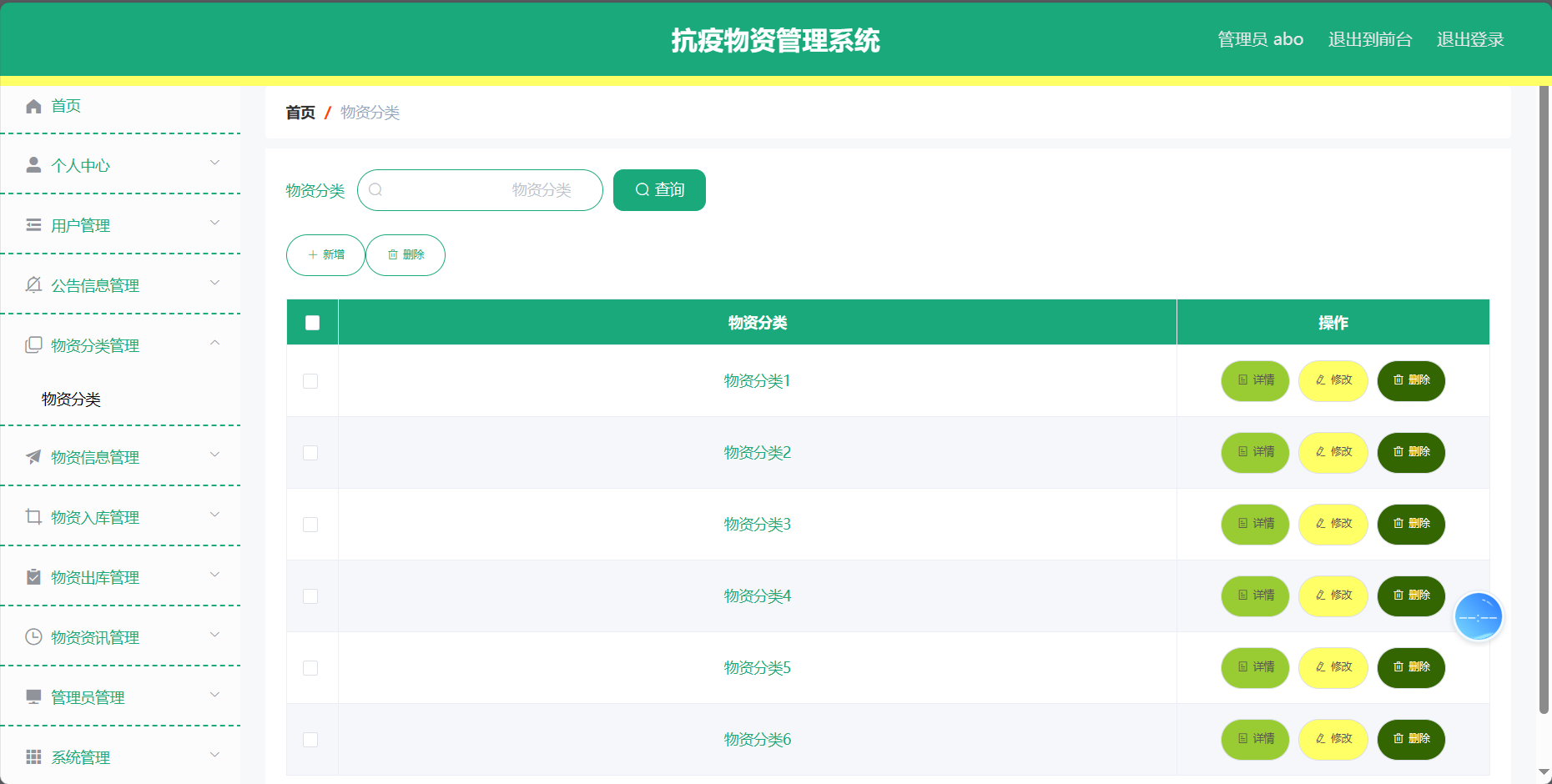Viewport: 1552px width, 784px height.
Task: Click the copy icon next to 物资分类管理
Action: point(33,344)
